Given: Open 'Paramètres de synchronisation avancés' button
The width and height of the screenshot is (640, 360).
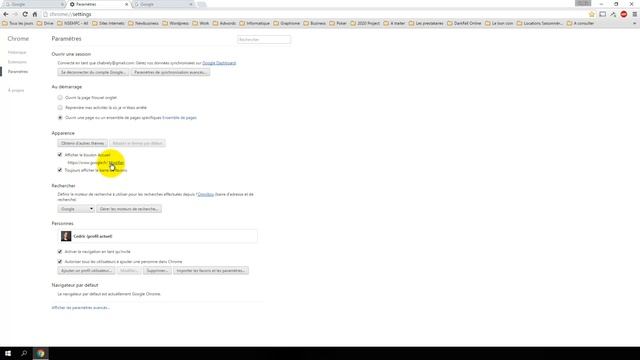Looking at the screenshot, I should (171, 72).
